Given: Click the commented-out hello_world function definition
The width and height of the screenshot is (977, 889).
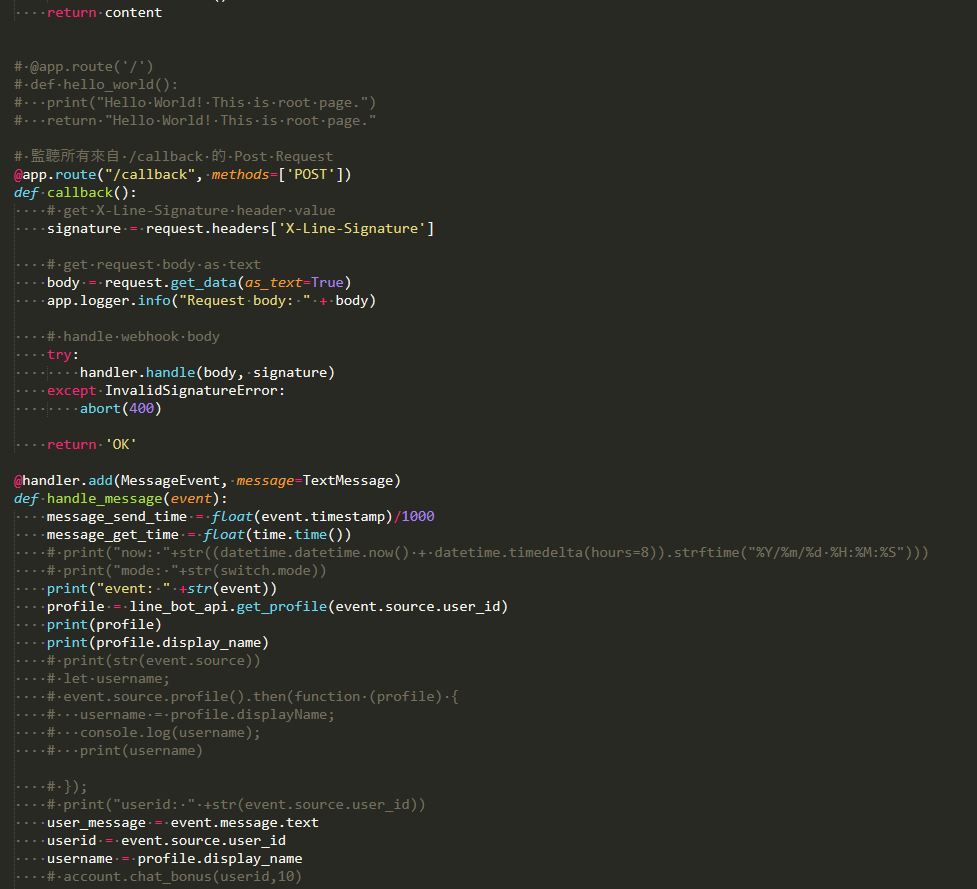Looking at the screenshot, I should pos(104,85).
